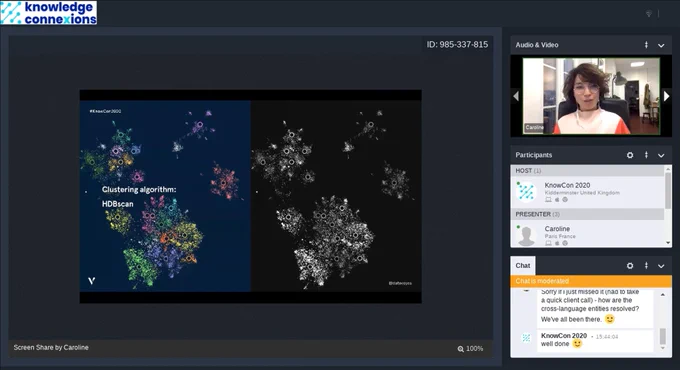Click the 'Chat is moderated' banner

tap(591, 281)
